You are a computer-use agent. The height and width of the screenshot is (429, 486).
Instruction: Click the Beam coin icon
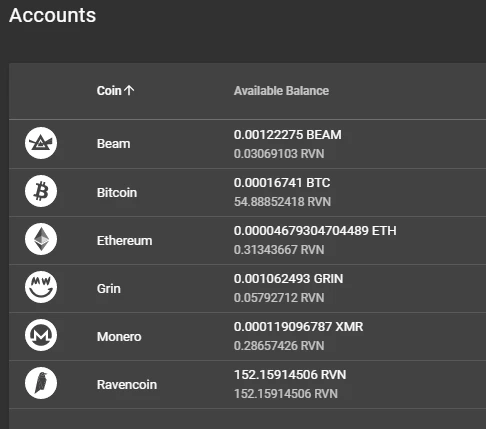coord(41,143)
